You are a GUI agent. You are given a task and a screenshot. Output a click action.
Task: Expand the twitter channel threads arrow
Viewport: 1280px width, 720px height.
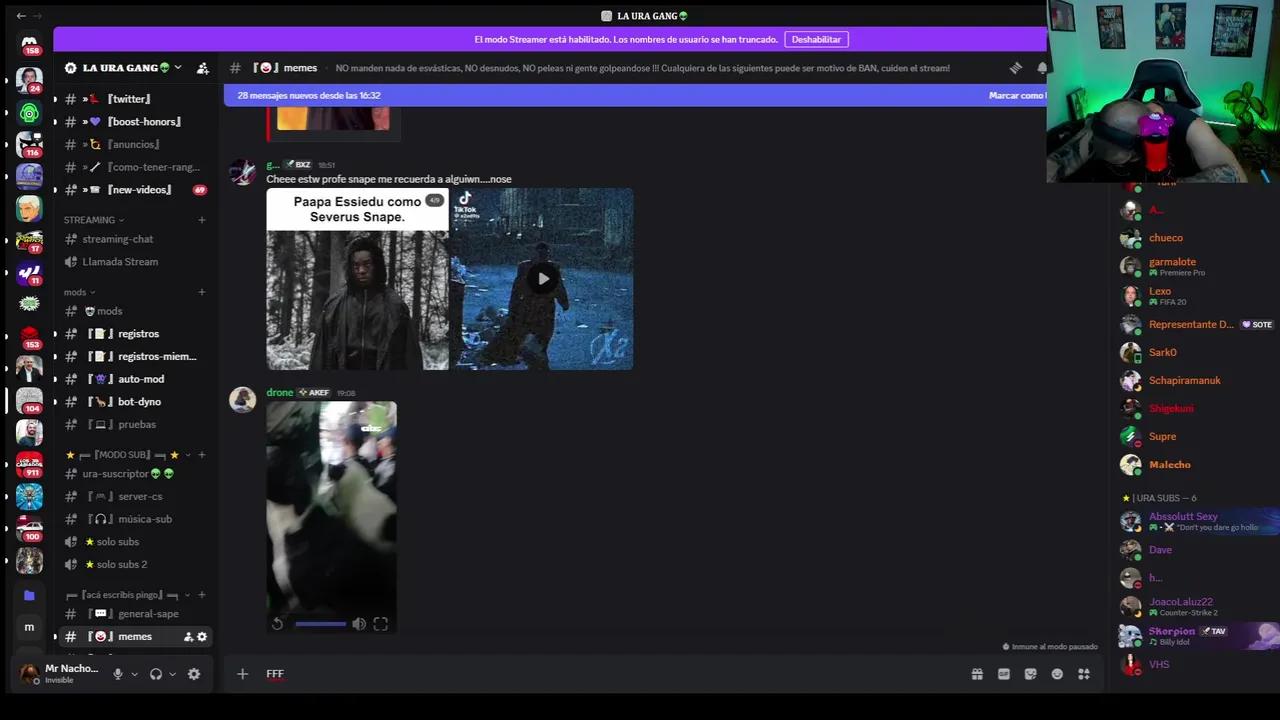55,99
